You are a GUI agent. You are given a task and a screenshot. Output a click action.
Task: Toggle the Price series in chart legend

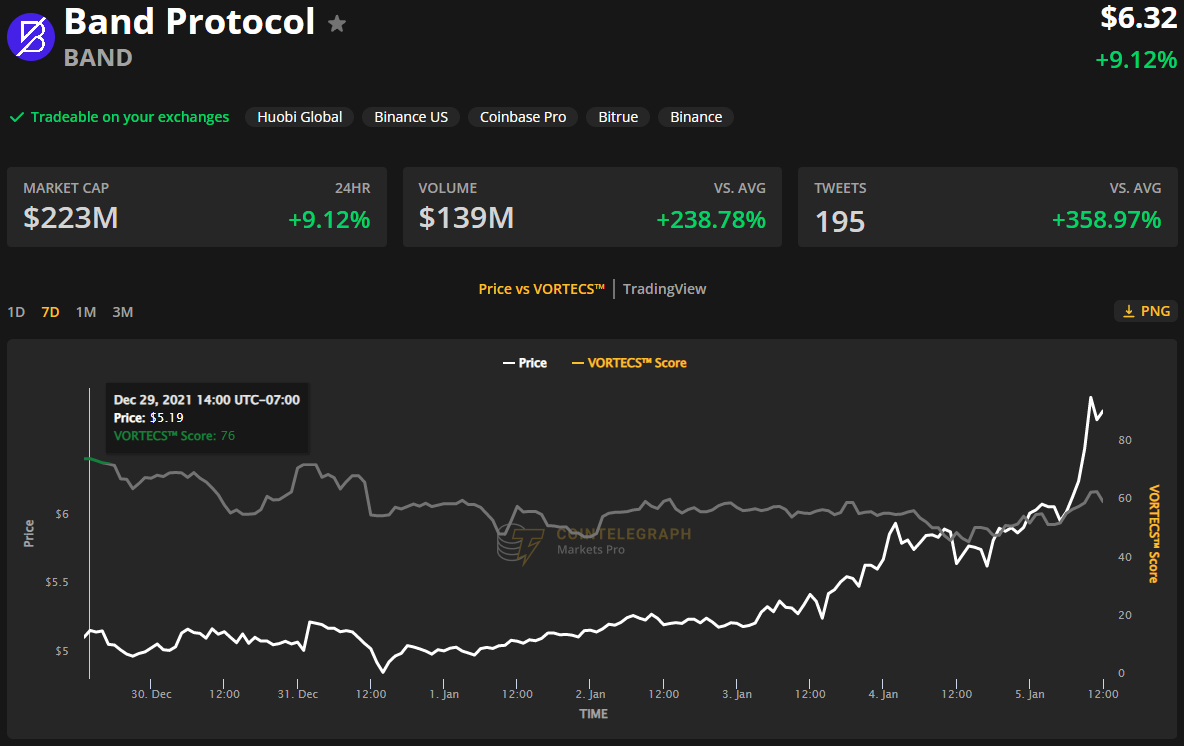tap(524, 363)
